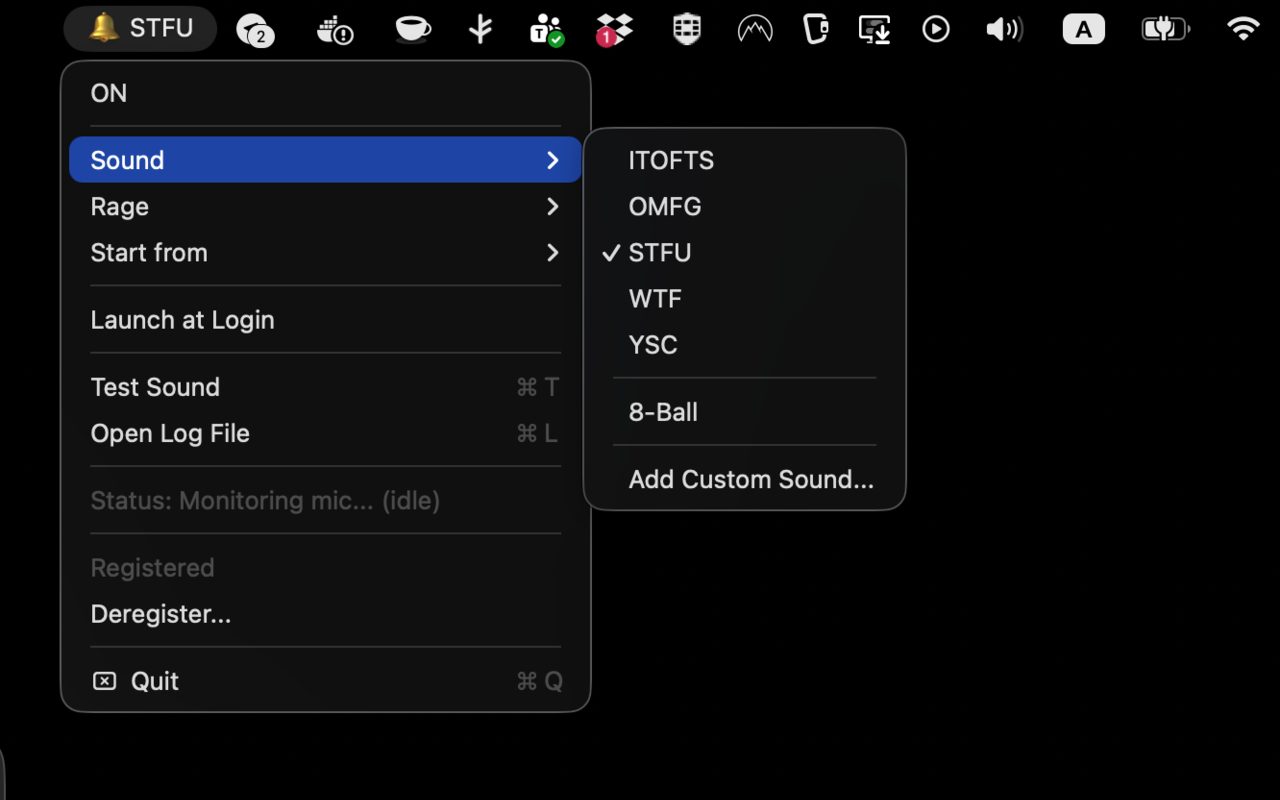Click the shield firewall menu bar icon

686,30
